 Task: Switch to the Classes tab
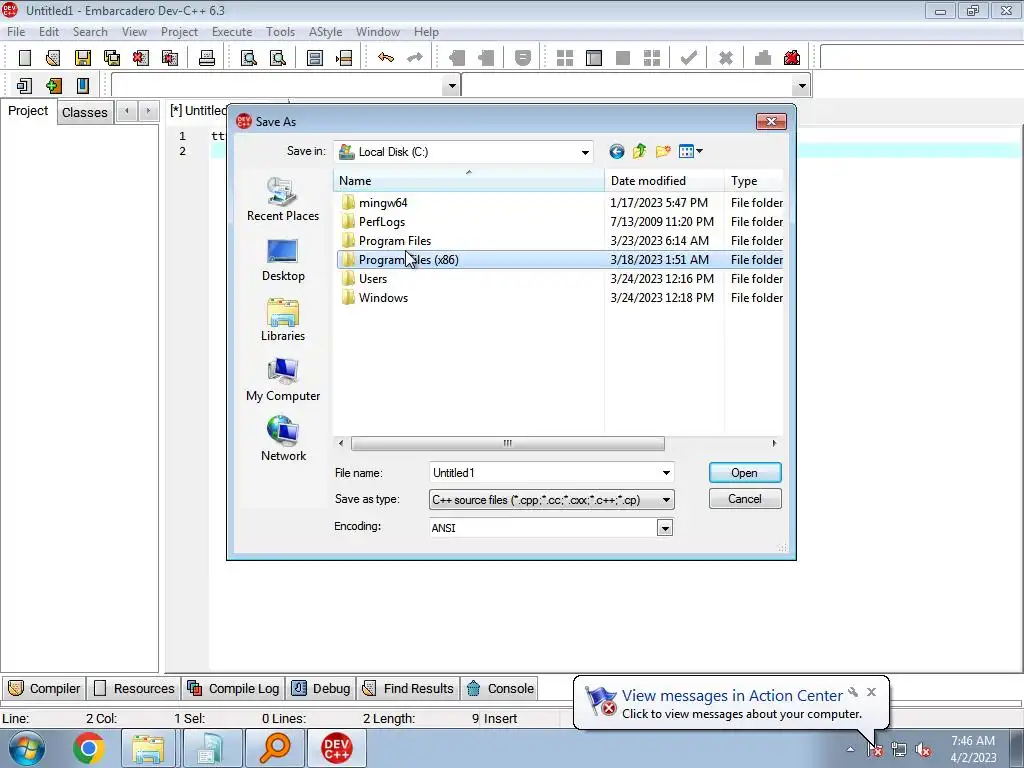(84, 112)
